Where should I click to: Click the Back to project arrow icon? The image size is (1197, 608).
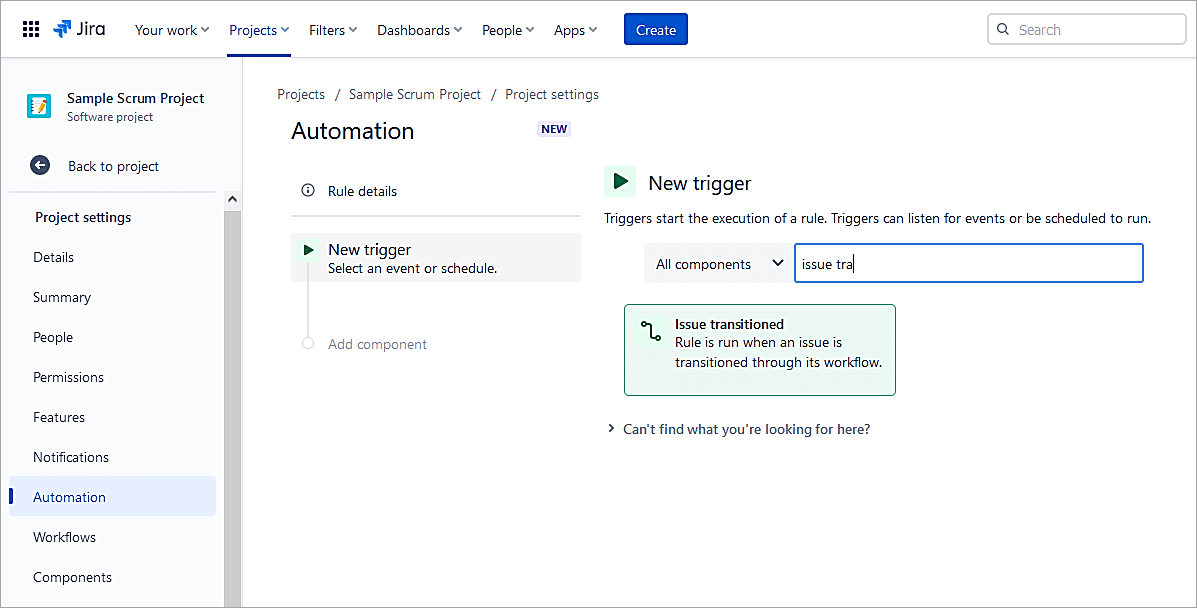tap(40, 166)
